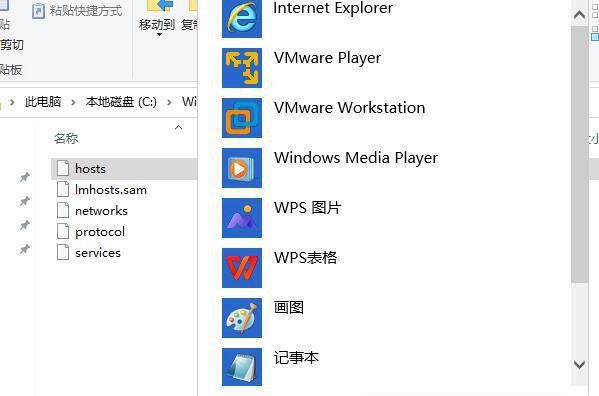Image resolution: width=599 pixels, height=396 pixels.
Task: Select the lmhosts.sam file name
Action: (x=111, y=189)
